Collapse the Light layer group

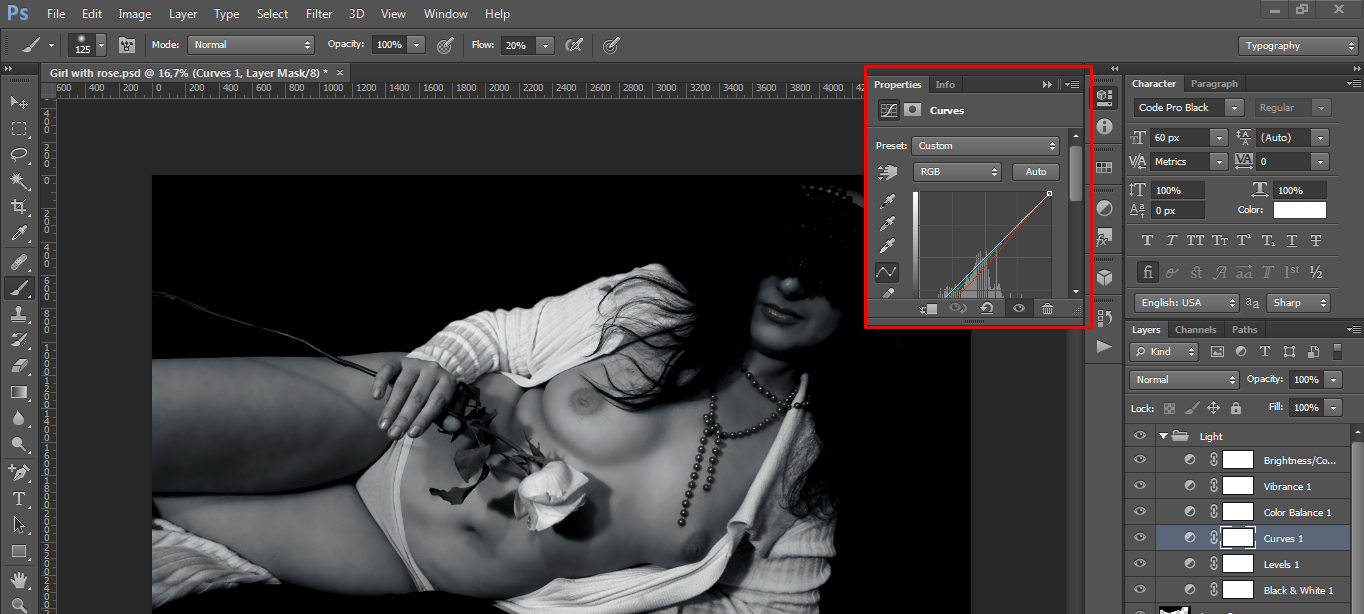click(x=1163, y=436)
